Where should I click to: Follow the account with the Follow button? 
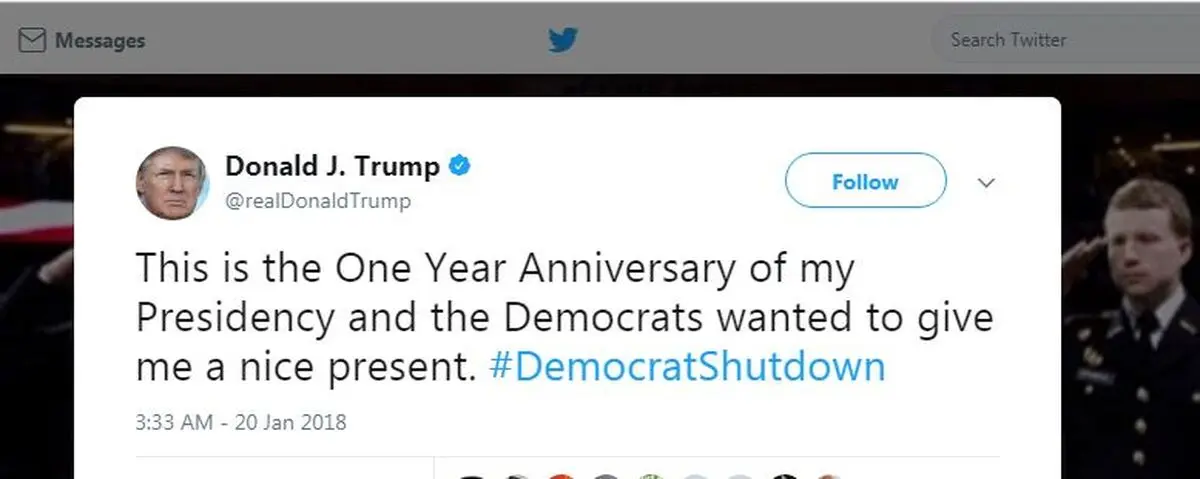[x=865, y=181]
